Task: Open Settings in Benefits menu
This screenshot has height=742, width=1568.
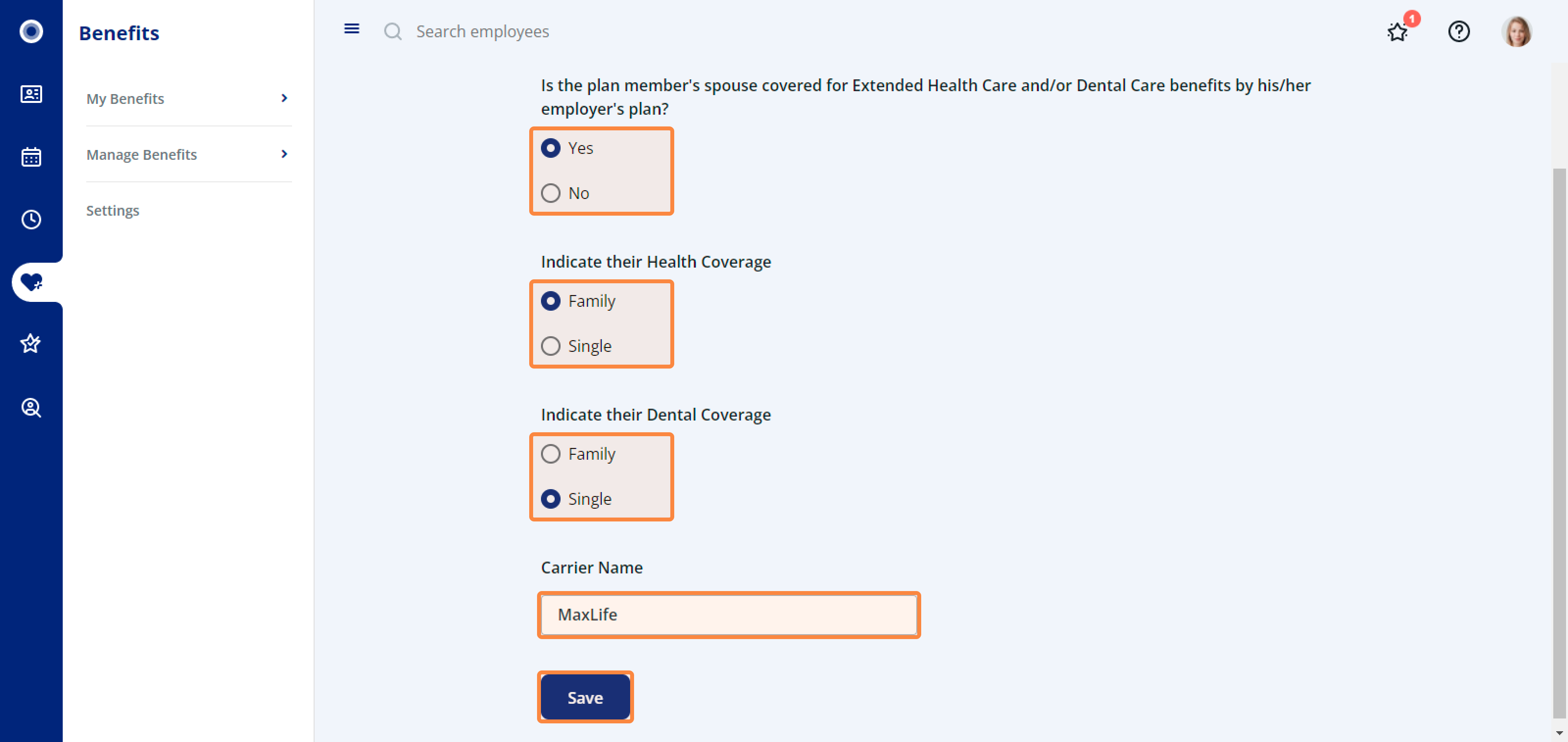Action: pos(113,210)
